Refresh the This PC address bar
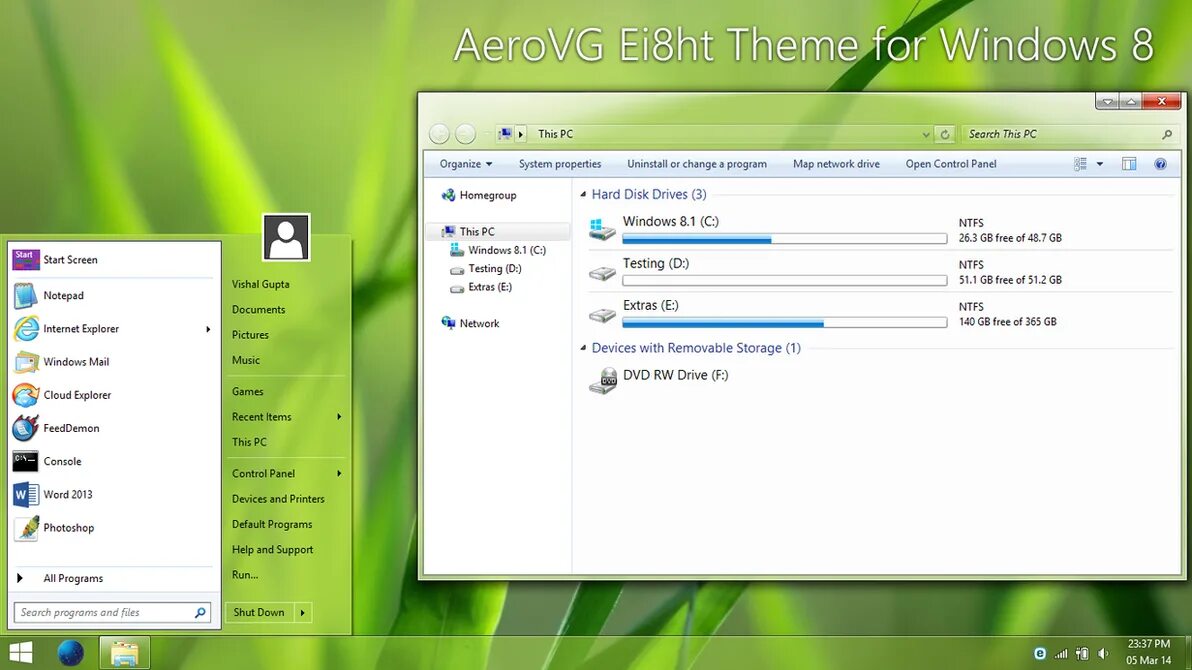The height and width of the screenshot is (670, 1192). pyautogui.click(x=944, y=134)
